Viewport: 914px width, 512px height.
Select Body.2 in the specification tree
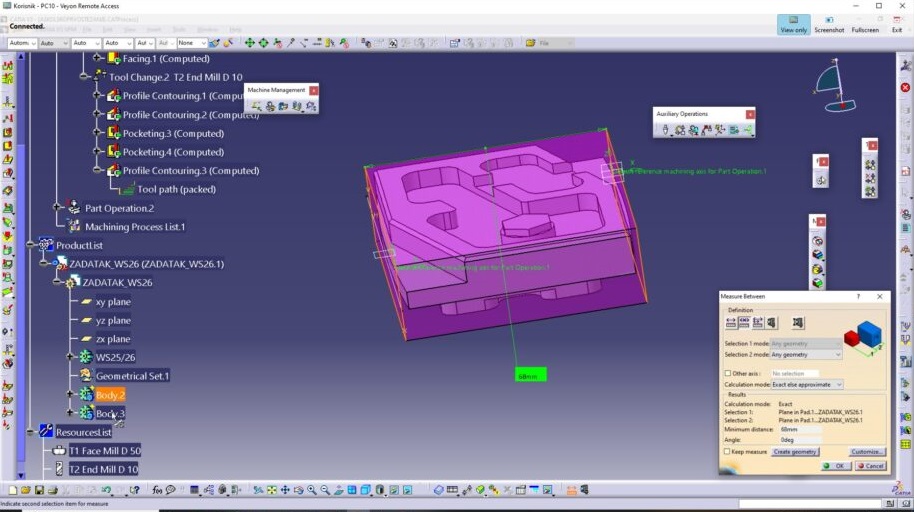point(110,395)
